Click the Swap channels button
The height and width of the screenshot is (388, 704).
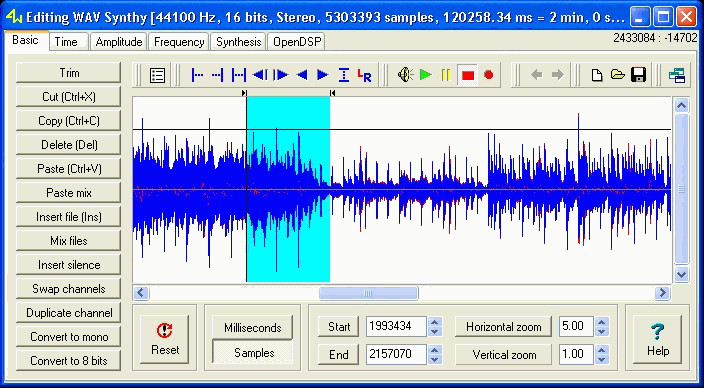(69, 289)
